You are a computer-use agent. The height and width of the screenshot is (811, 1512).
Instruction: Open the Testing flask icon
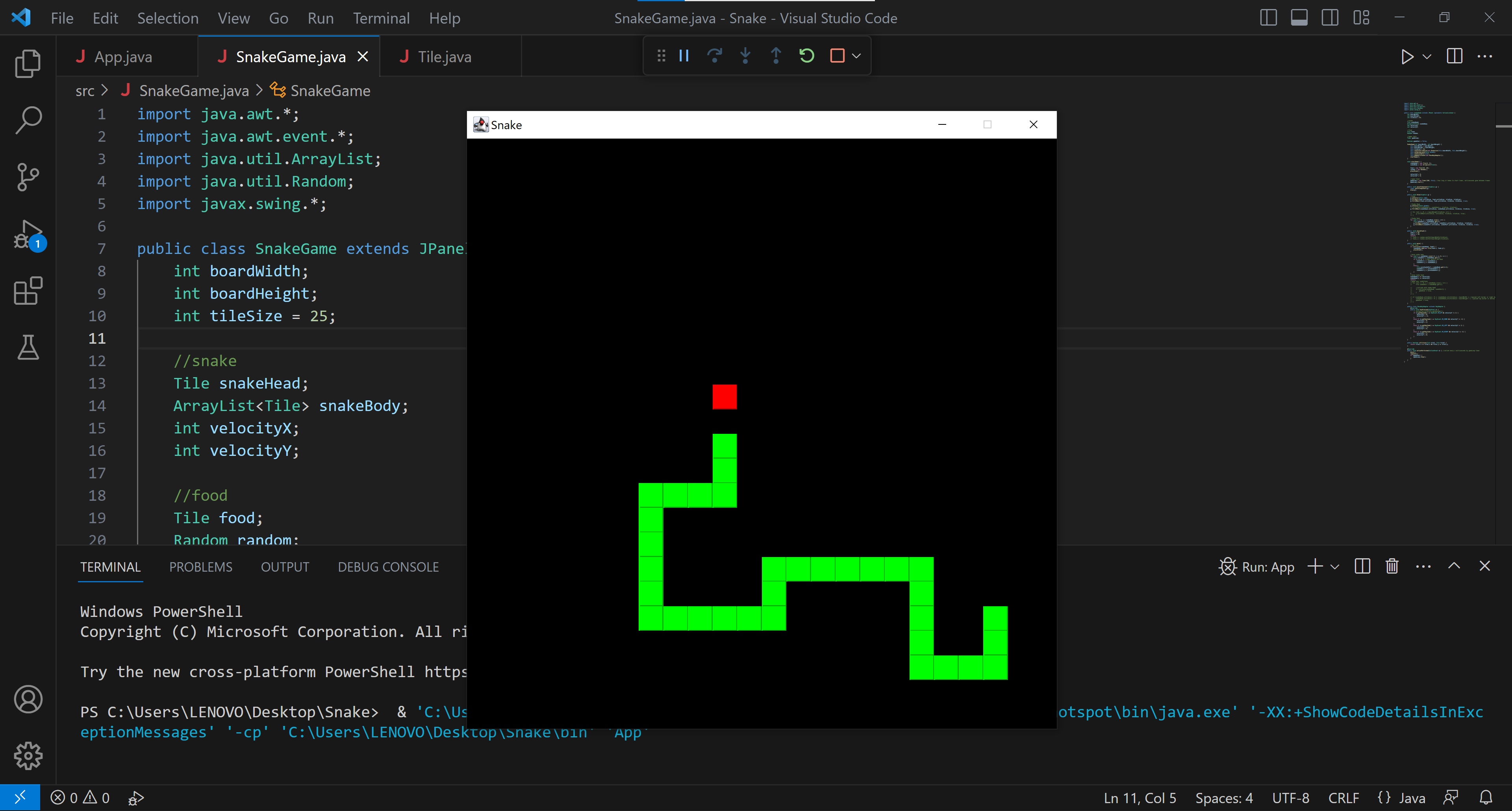point(28,347)
